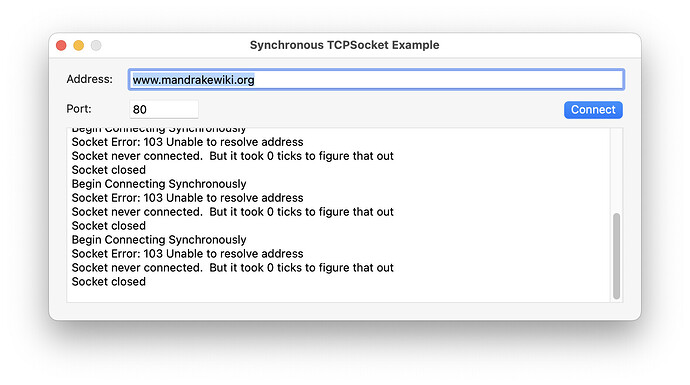690x385 pixels.
Task: Click the grayed-out zoom window button
Action: (x=96, y=45)
